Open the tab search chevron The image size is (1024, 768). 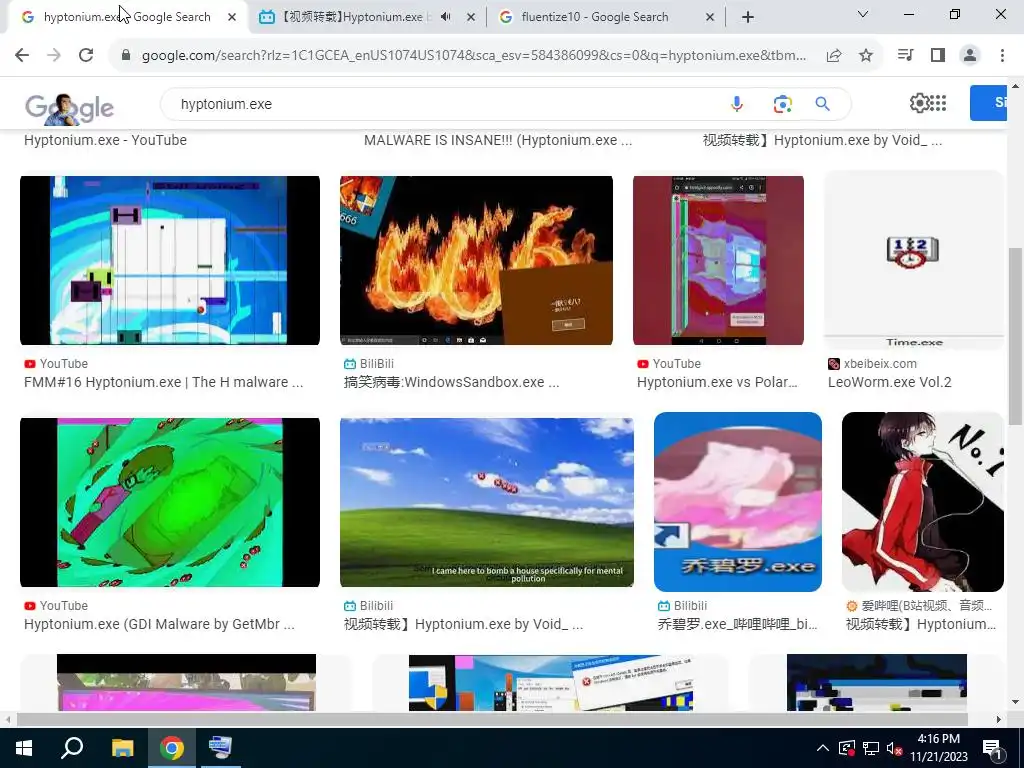pyautogui.click(x=863, y=14)
